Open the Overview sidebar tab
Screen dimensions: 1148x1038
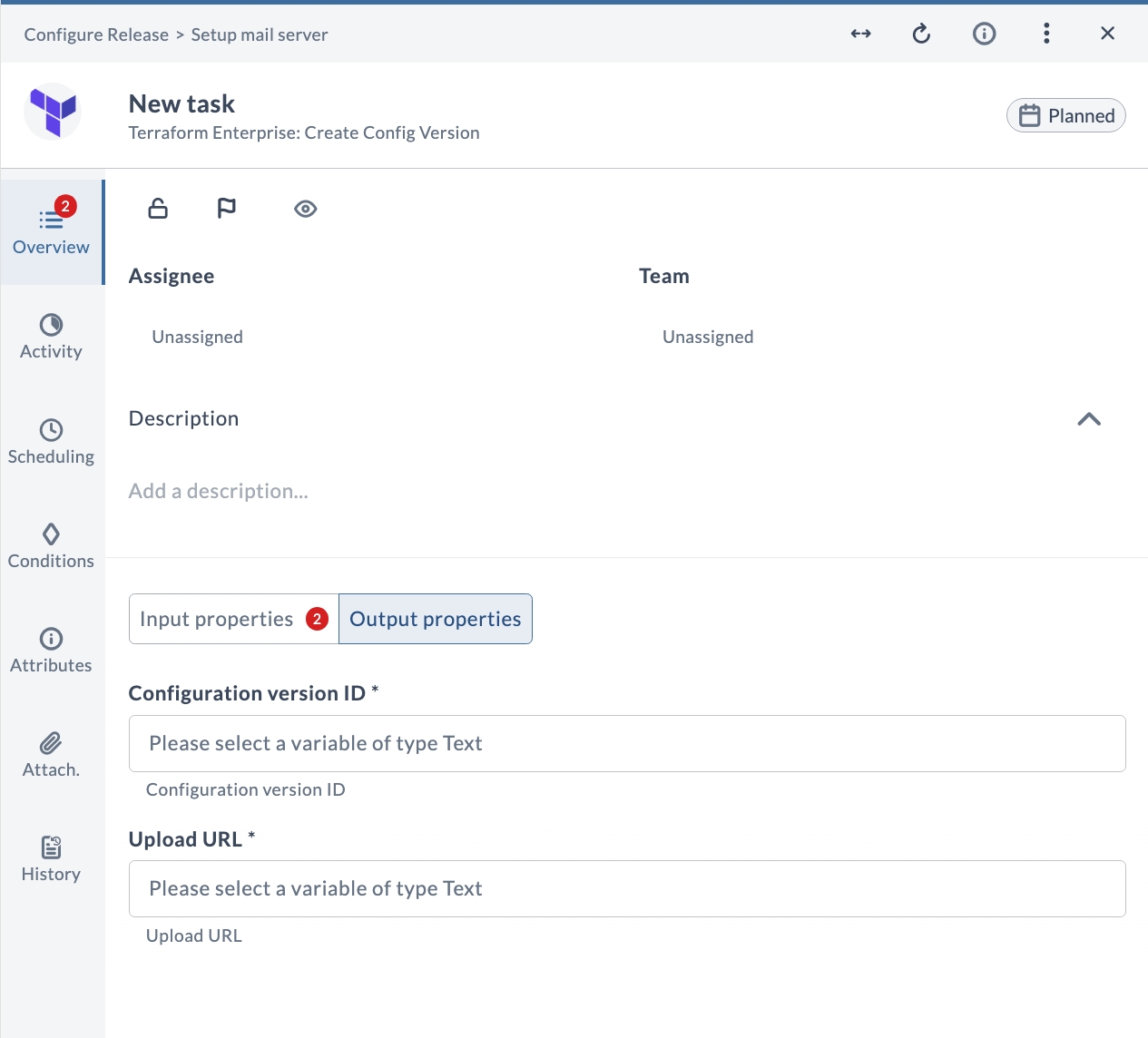coord(52,232)
